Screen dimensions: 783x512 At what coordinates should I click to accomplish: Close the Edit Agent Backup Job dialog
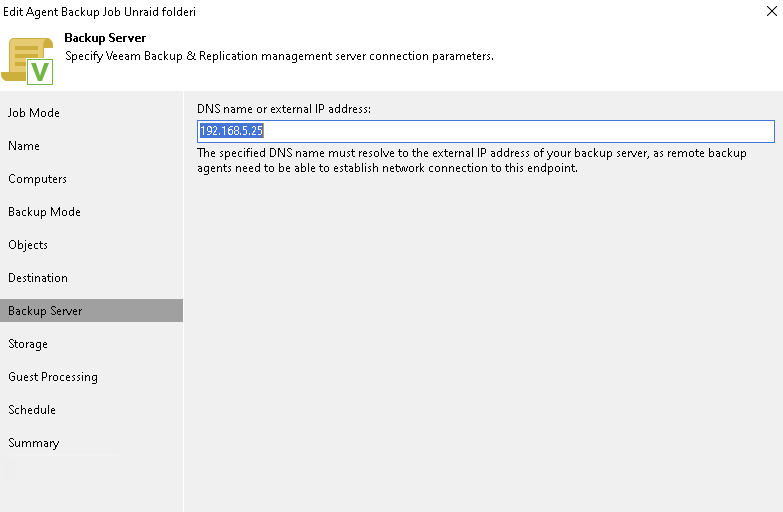click(x=772, y=11)
